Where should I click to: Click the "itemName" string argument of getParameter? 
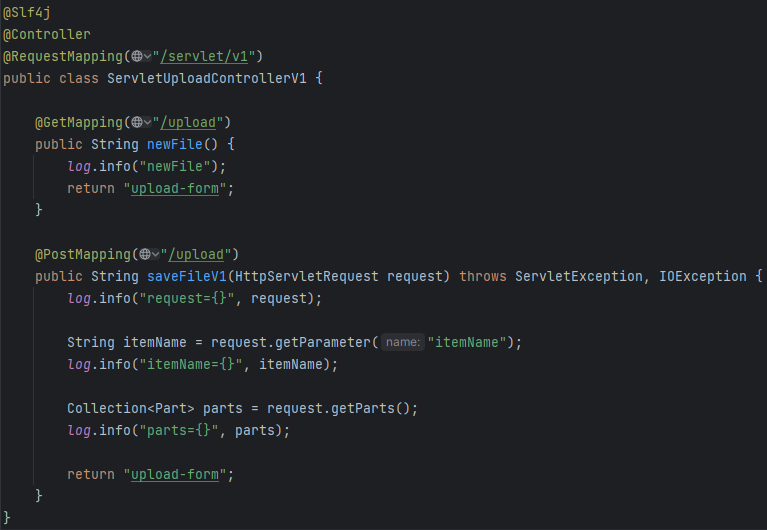(467, 343)
